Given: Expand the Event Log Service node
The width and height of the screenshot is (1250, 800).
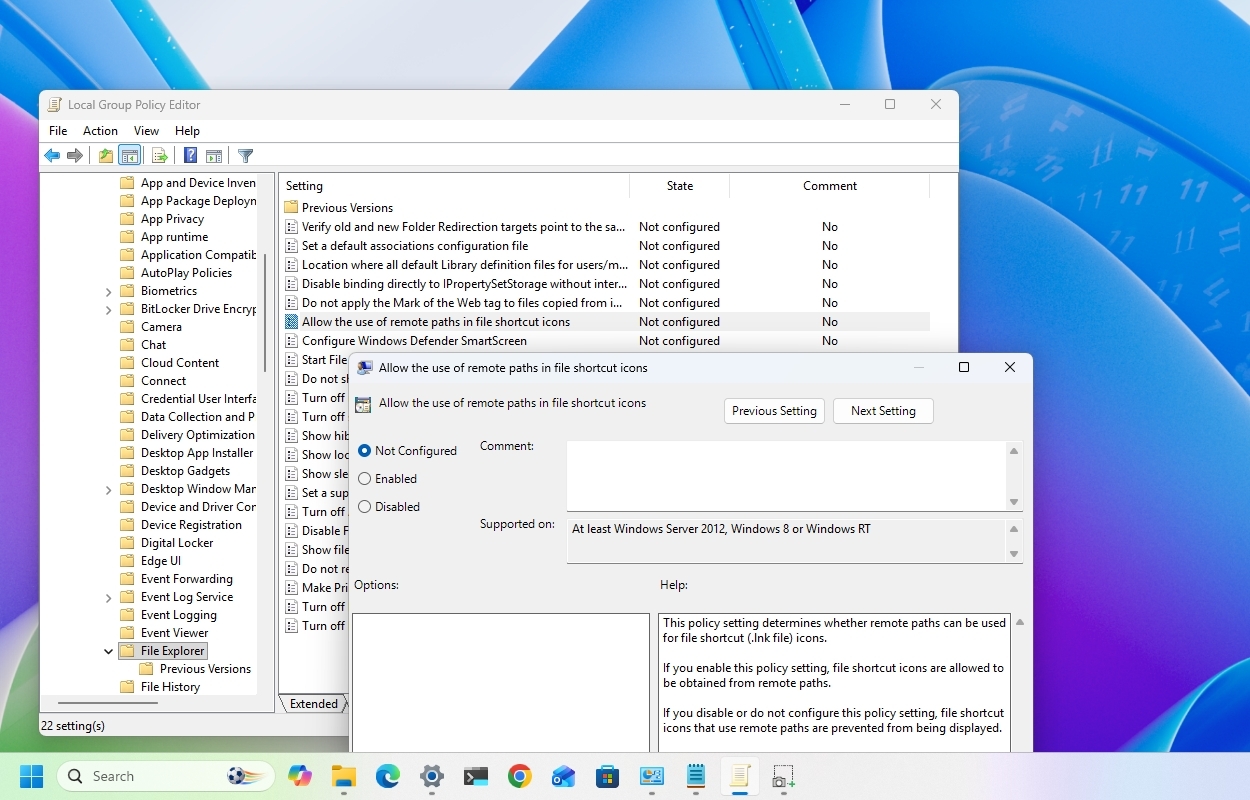Looking at the screenshot, I should point(109,597).
